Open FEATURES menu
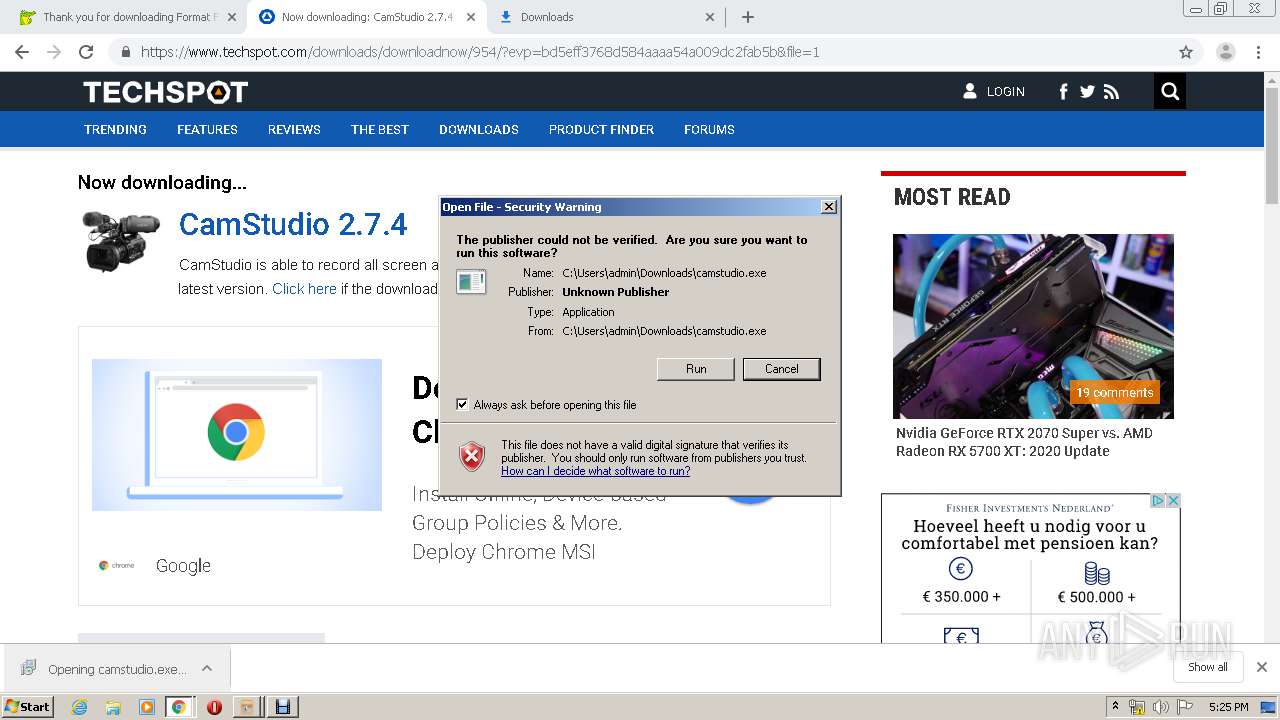Viewport: 1280px width, 720px height. [x=207, y=129]
